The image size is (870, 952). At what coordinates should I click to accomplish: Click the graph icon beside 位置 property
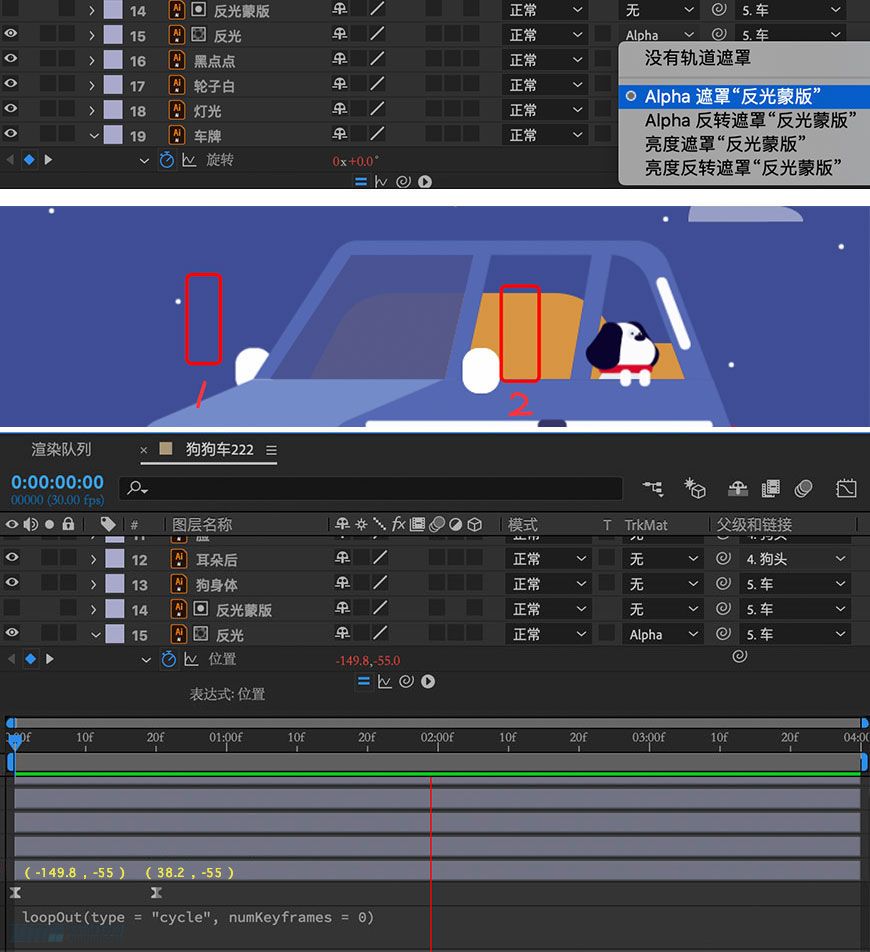coord(191,659)
